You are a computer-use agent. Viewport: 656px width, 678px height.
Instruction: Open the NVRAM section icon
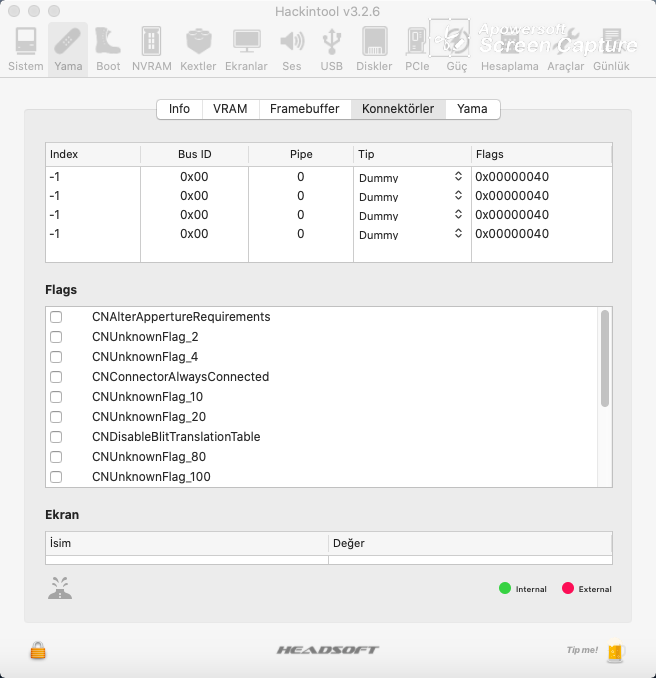tap(152, 49)
